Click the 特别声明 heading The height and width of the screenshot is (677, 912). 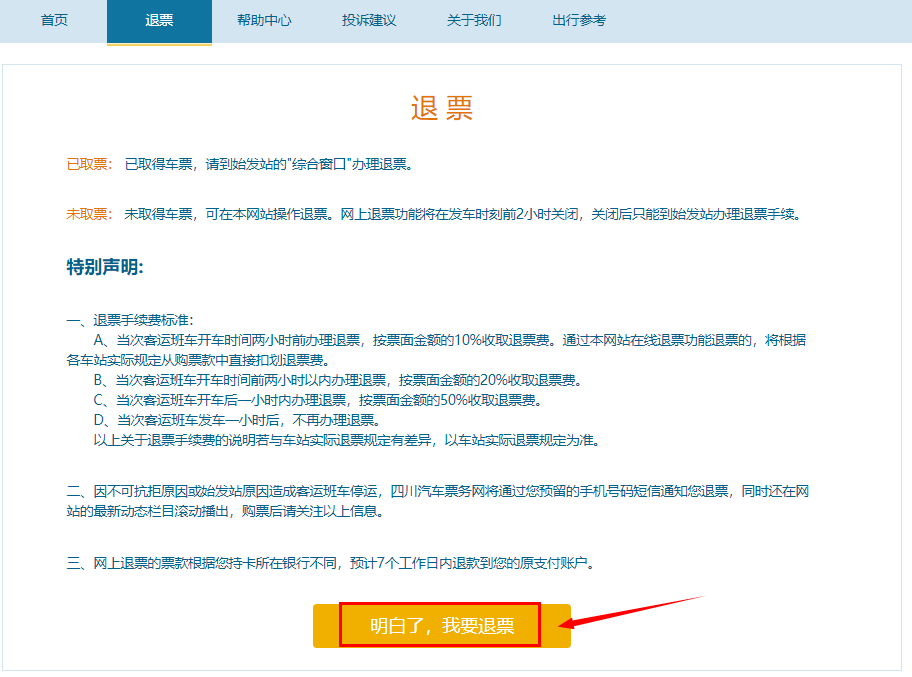point(105,267)
